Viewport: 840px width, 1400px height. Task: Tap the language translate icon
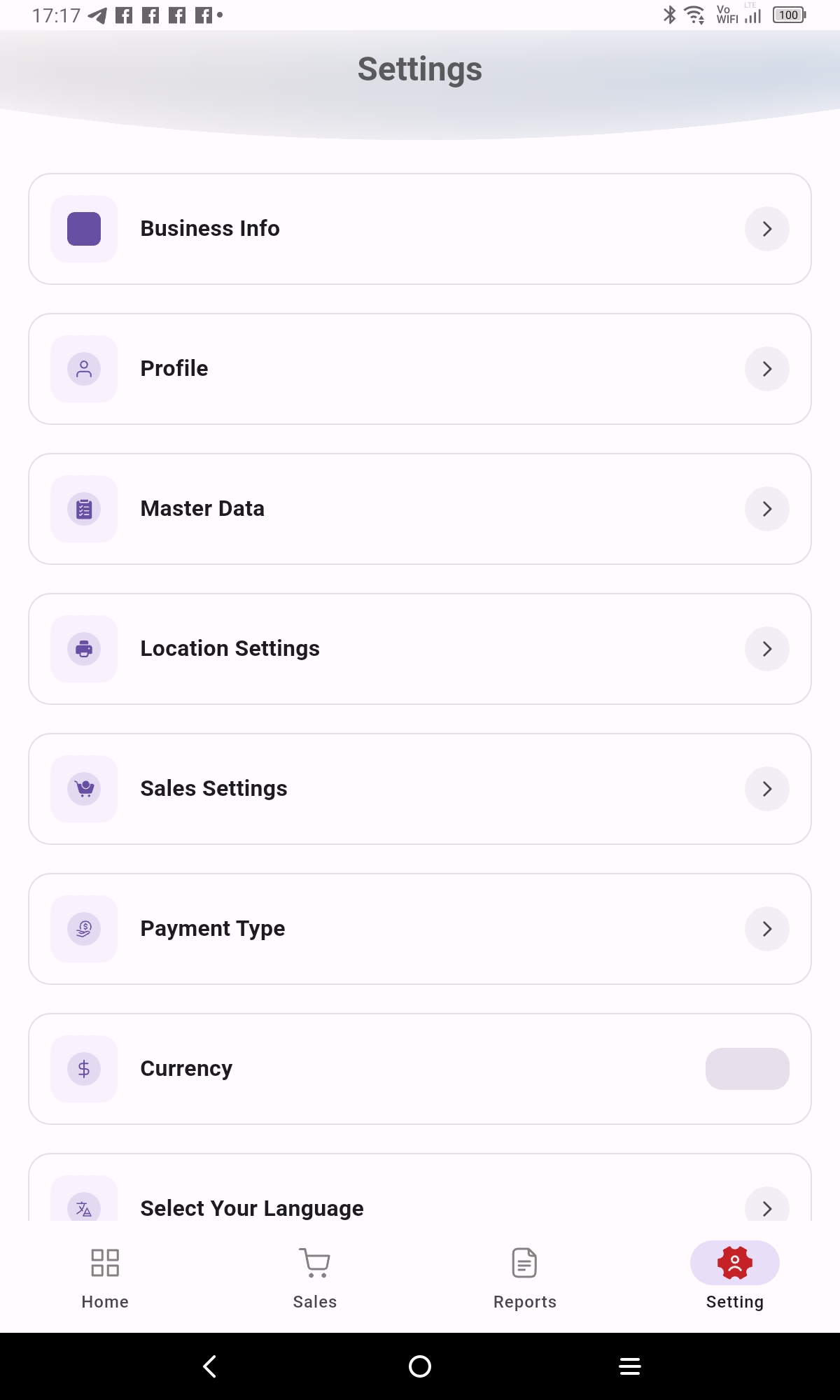pos(84,1207)
